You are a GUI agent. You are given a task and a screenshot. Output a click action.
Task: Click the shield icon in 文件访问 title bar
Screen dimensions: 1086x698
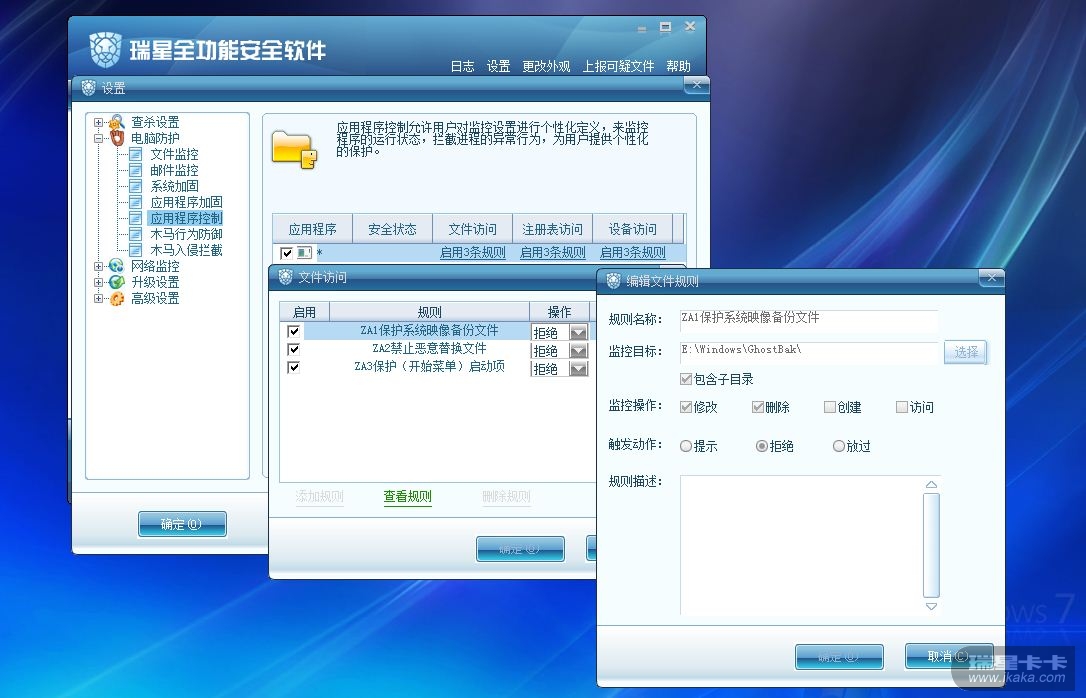(x=285, y=277)
